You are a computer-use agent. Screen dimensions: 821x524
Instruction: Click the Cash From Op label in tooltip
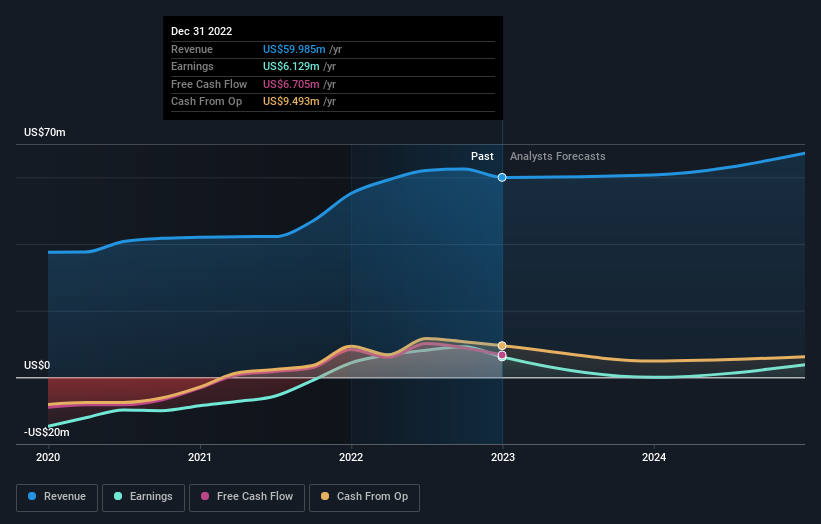pyautogui.click(x=206, y=102)
